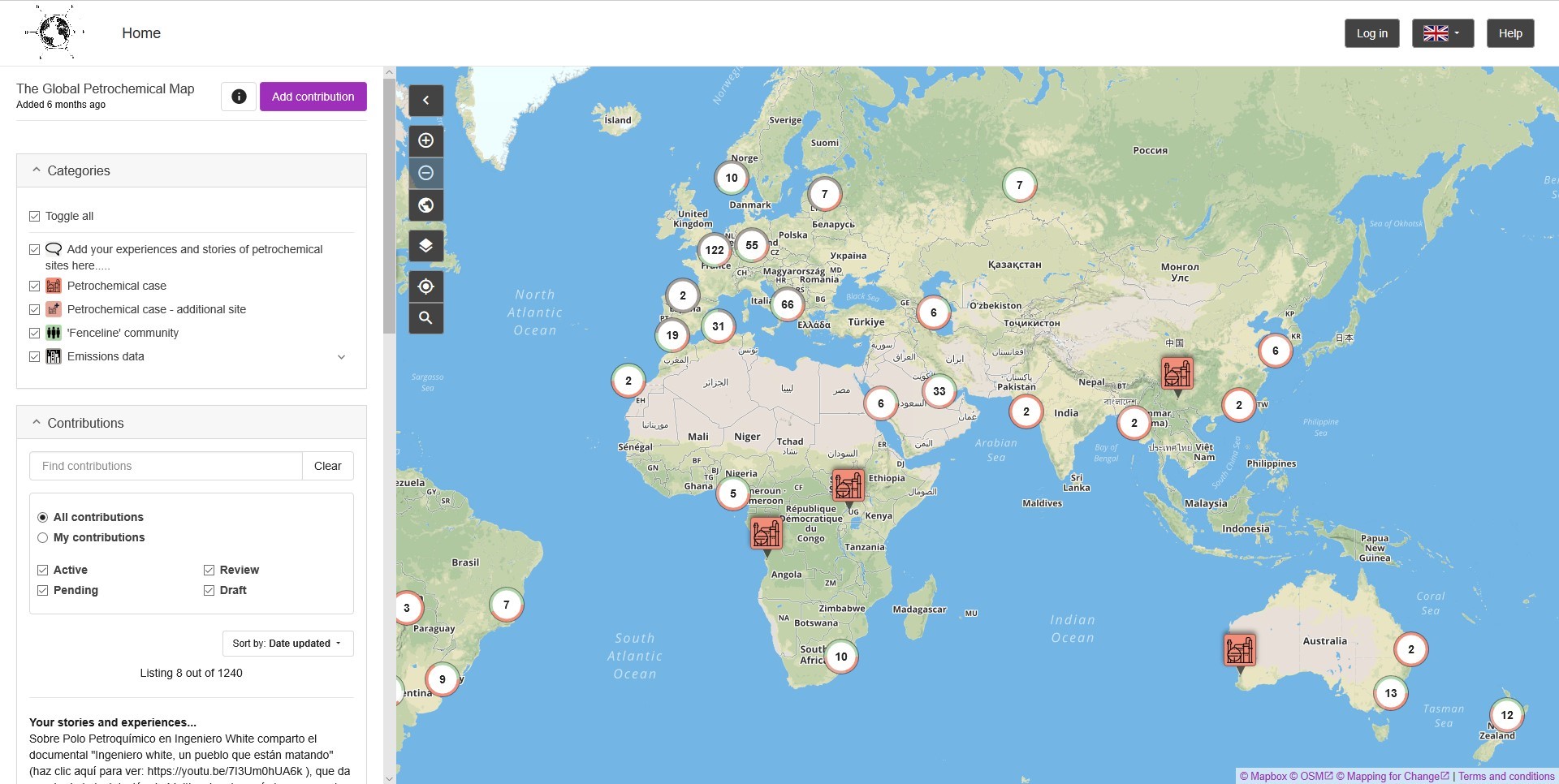
Task: Click the Find contributions search field
Action: [166, 466]
